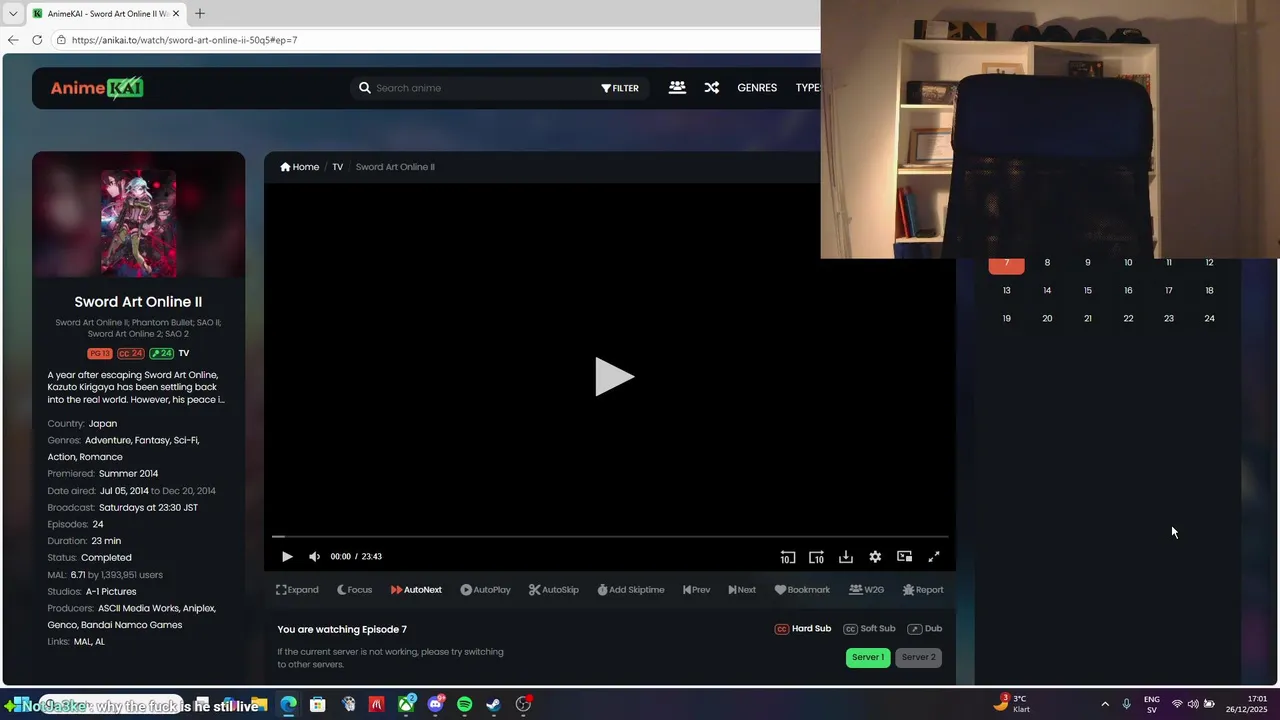Image resolution: width=1280 pixels, height=720 pixels.
Task: Select episode 8 in the episode list
Action: [1047, 263]
